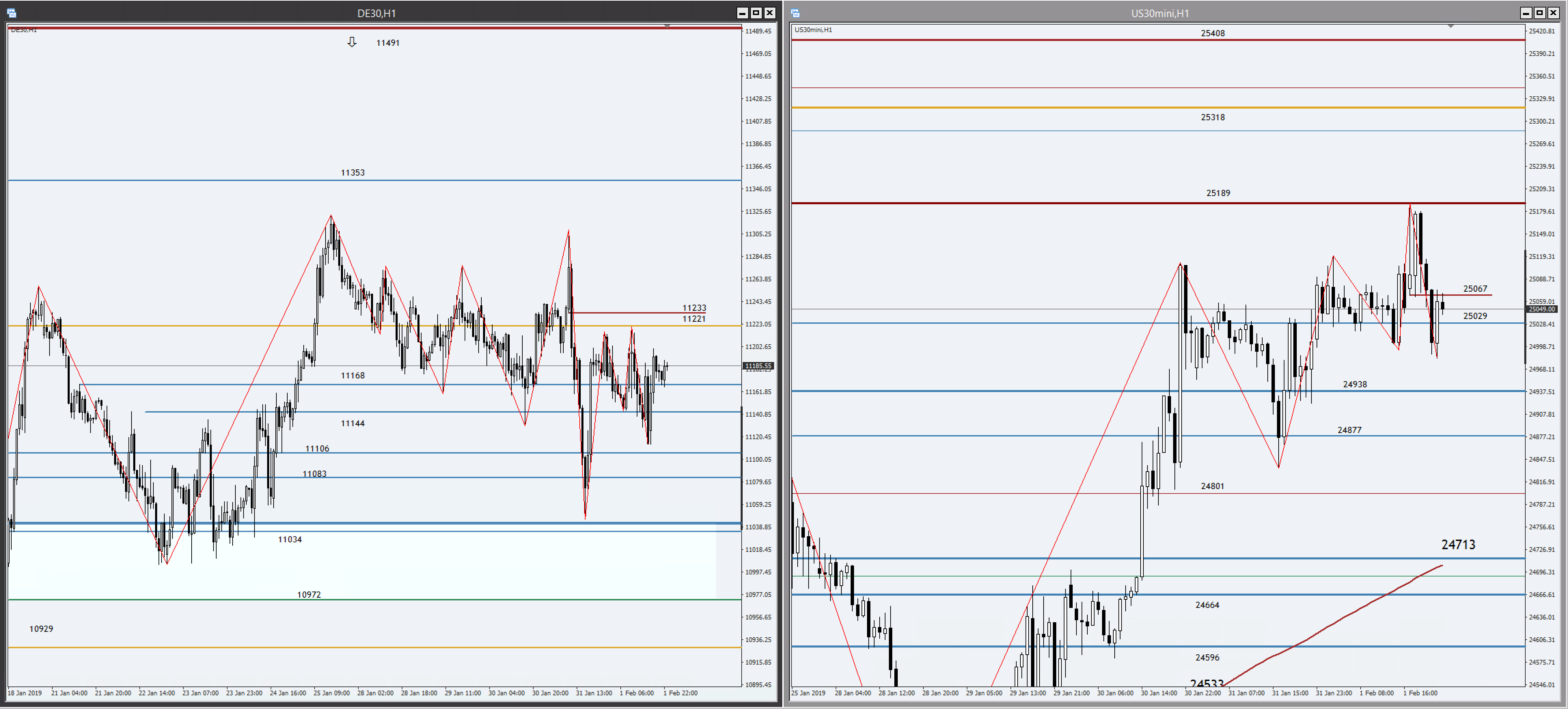The width and height of the screenshot is (1568, 709).
Task: Select the 11168 level label
Action: pos(353,375)
